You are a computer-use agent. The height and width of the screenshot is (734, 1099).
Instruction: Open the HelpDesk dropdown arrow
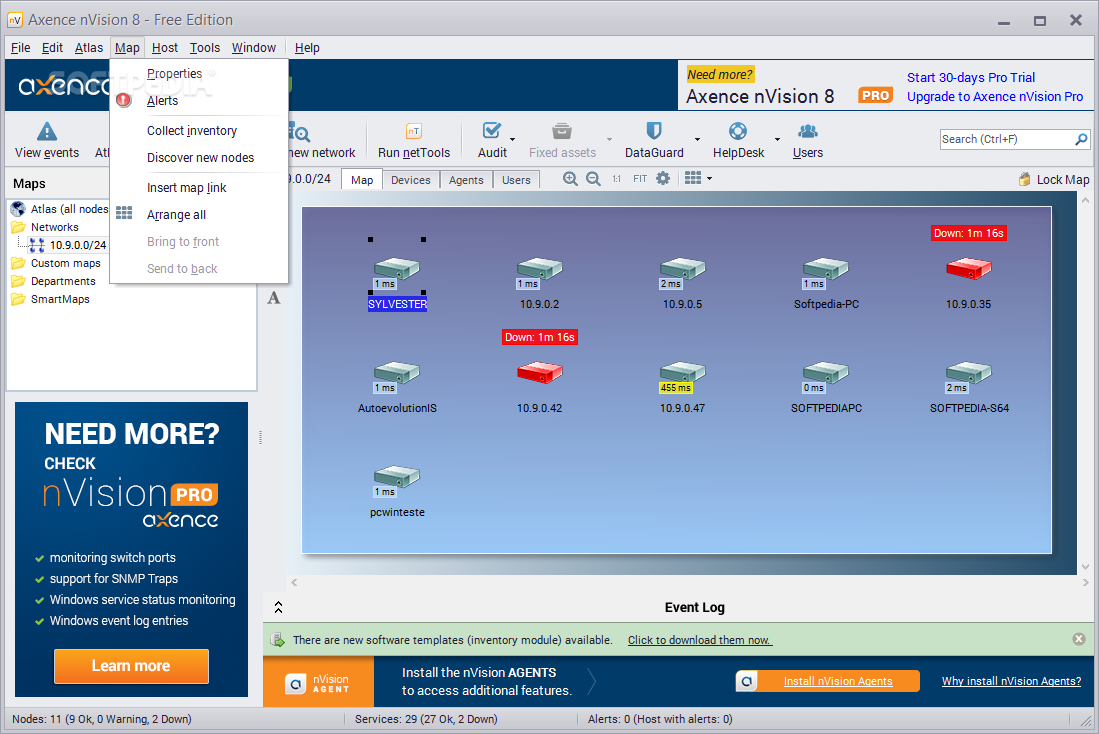pyautogui.click(x=777, y=140)
